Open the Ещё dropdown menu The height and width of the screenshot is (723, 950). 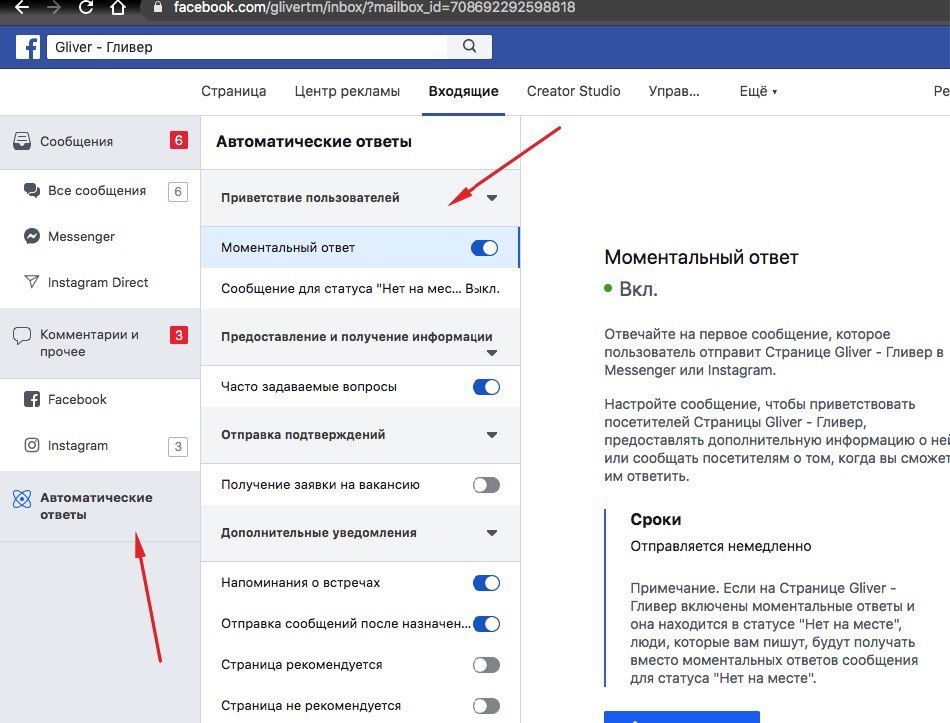[x=758, y=92]
